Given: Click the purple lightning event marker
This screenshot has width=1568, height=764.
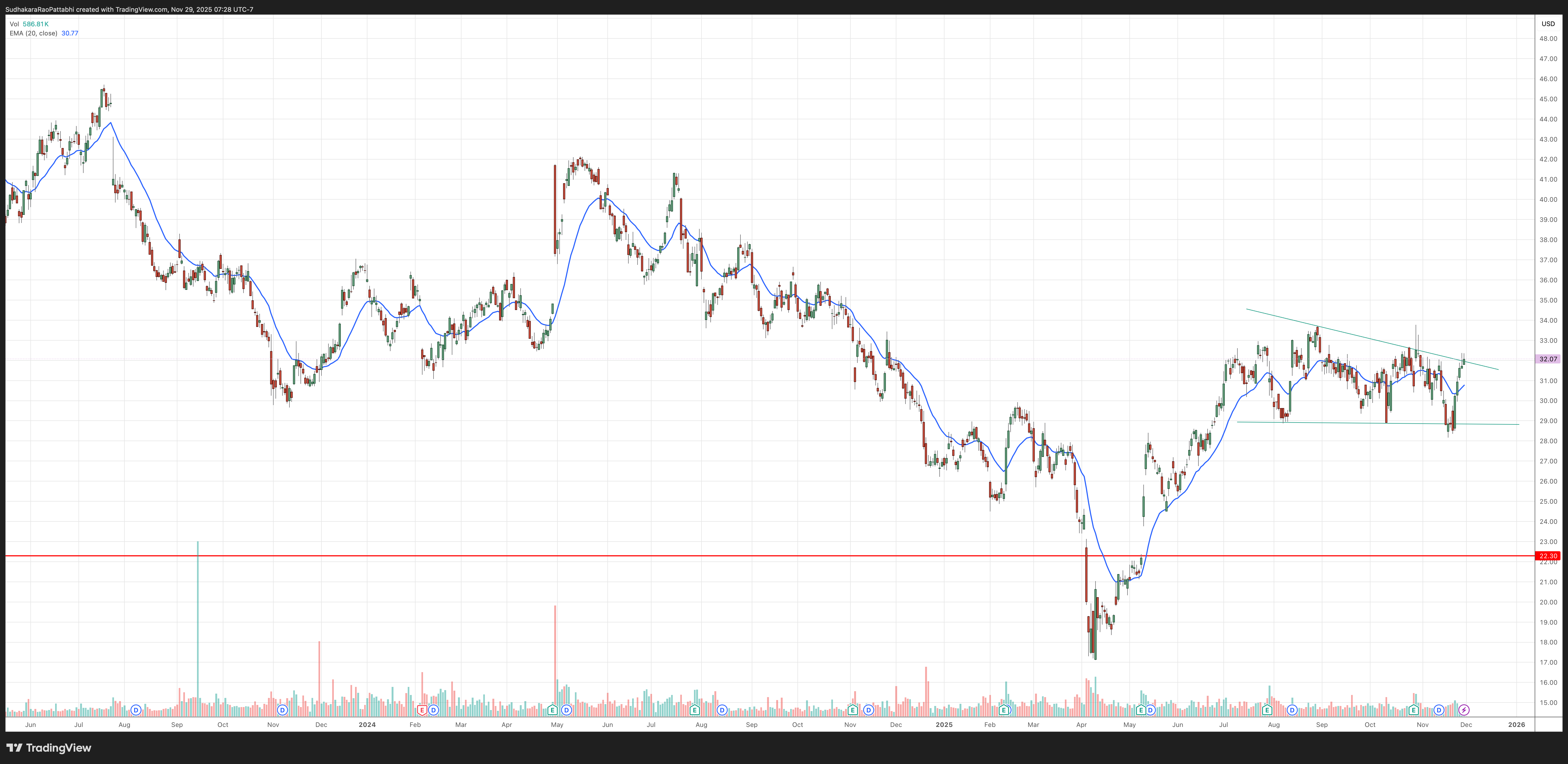Looking at the screenshot, I should point(1464,710).
